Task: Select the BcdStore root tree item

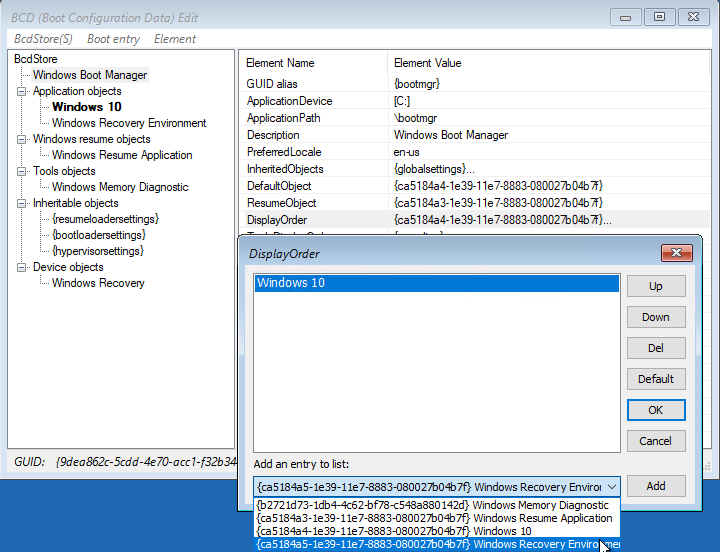Action: point(36,59)
